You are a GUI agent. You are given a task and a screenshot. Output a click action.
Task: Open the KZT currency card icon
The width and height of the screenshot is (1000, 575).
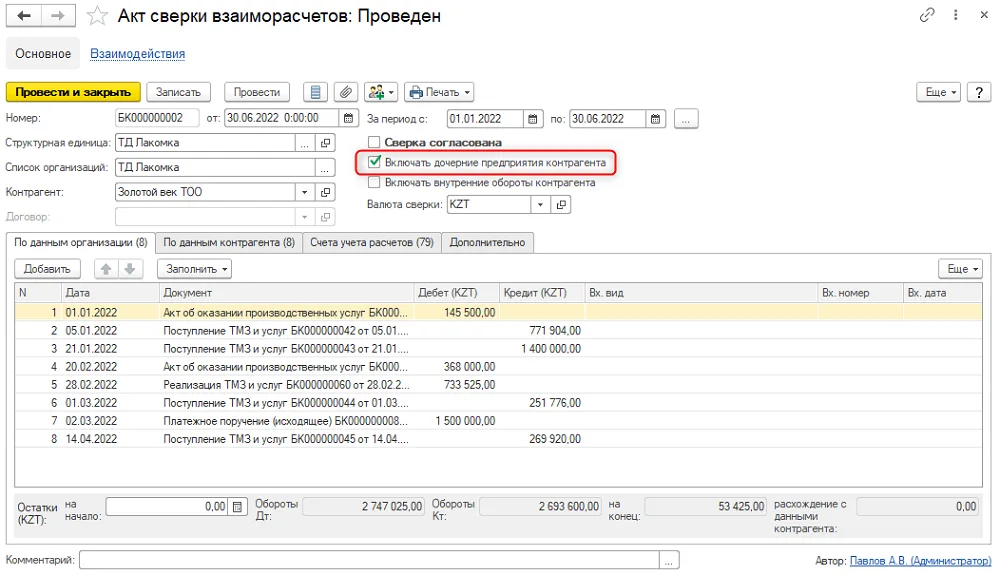561,204
